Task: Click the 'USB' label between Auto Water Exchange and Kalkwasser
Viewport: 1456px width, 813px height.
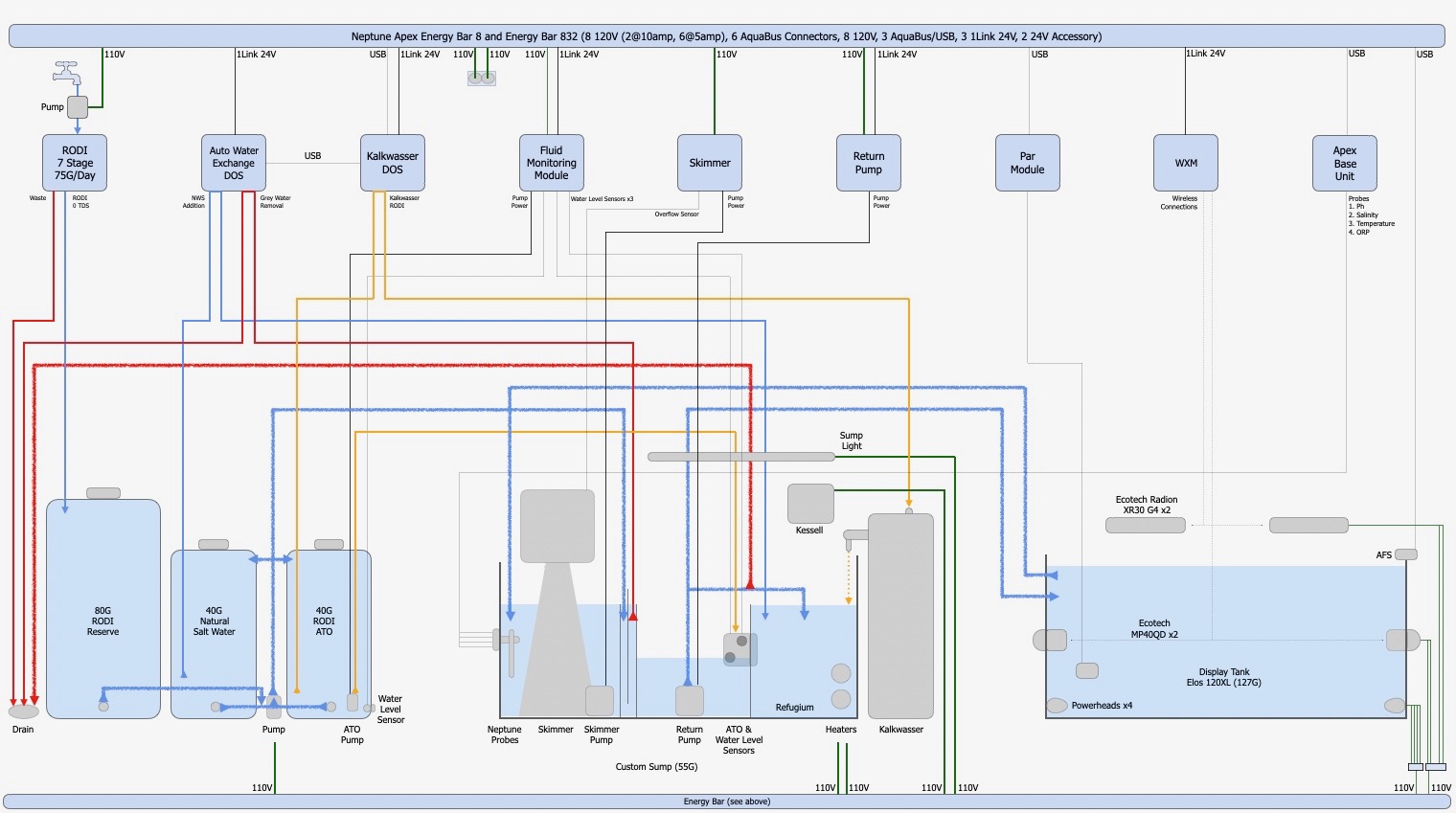Action: coord(313,155)
